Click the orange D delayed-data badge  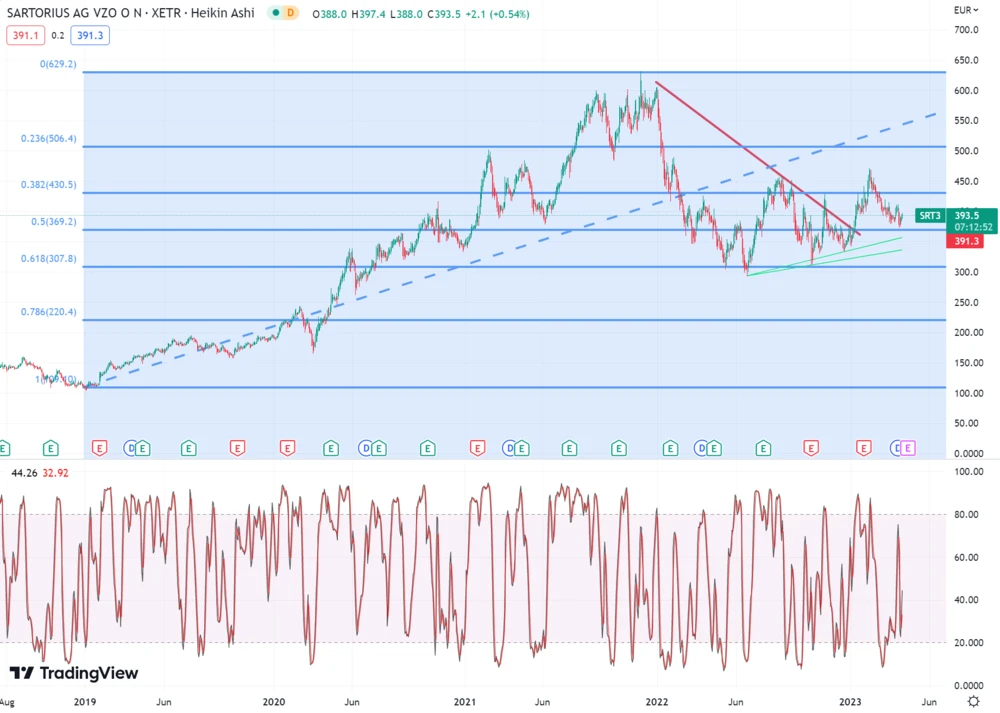pos(290,14)
